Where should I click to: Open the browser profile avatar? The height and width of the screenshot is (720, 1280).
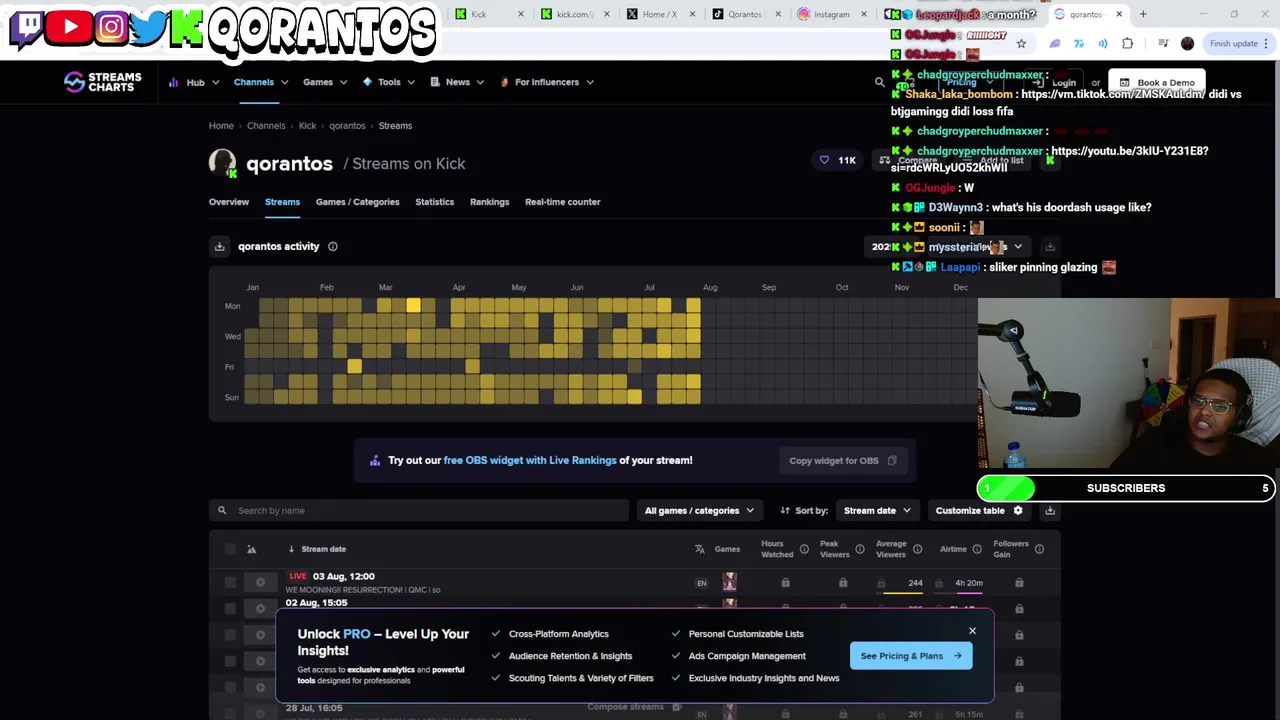pyautogui.click(x=1187, y=43)
